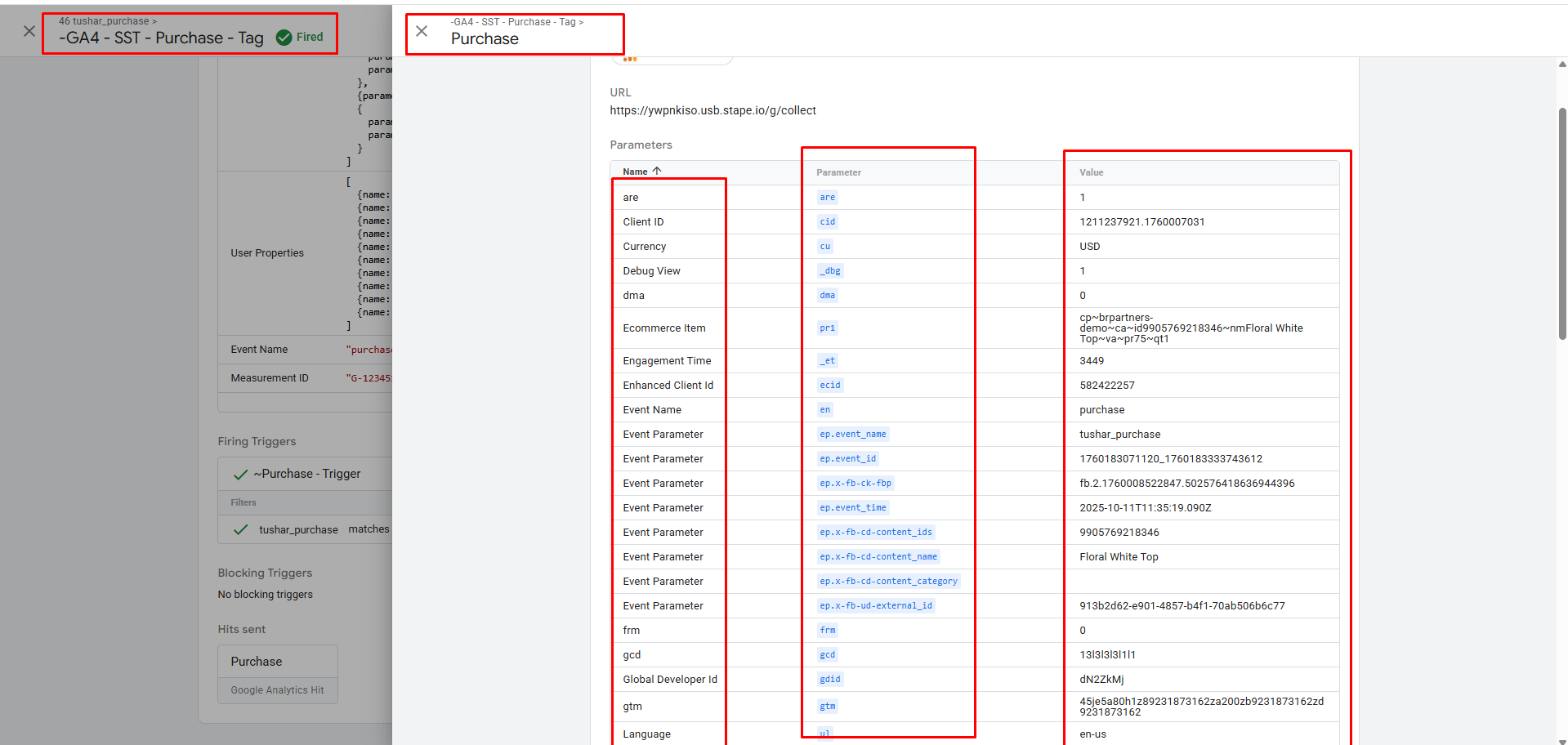Click the vertical scrollbar thumb

[1561, 221]
